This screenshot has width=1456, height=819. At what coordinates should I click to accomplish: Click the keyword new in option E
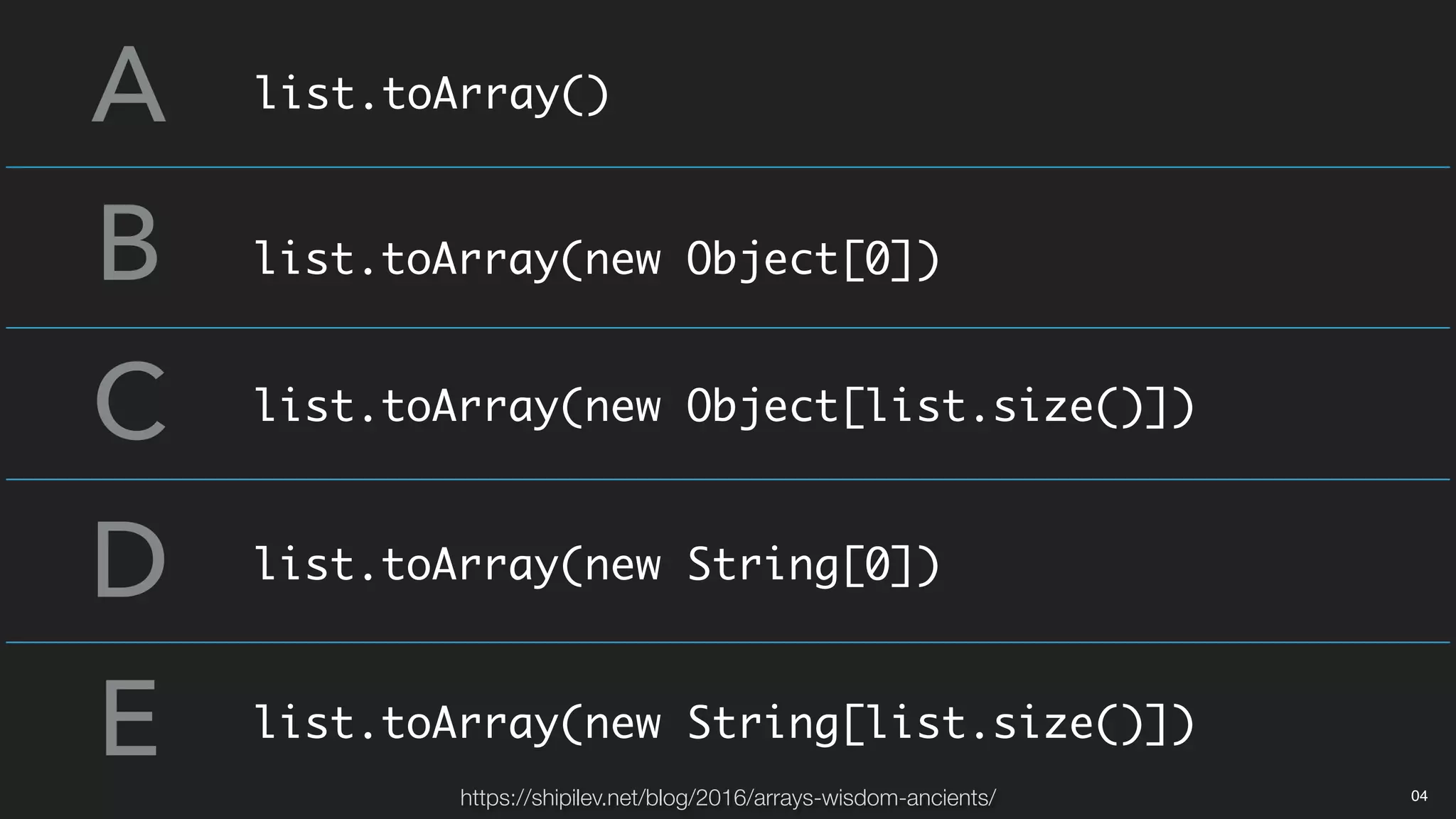(x=623, y=724)
